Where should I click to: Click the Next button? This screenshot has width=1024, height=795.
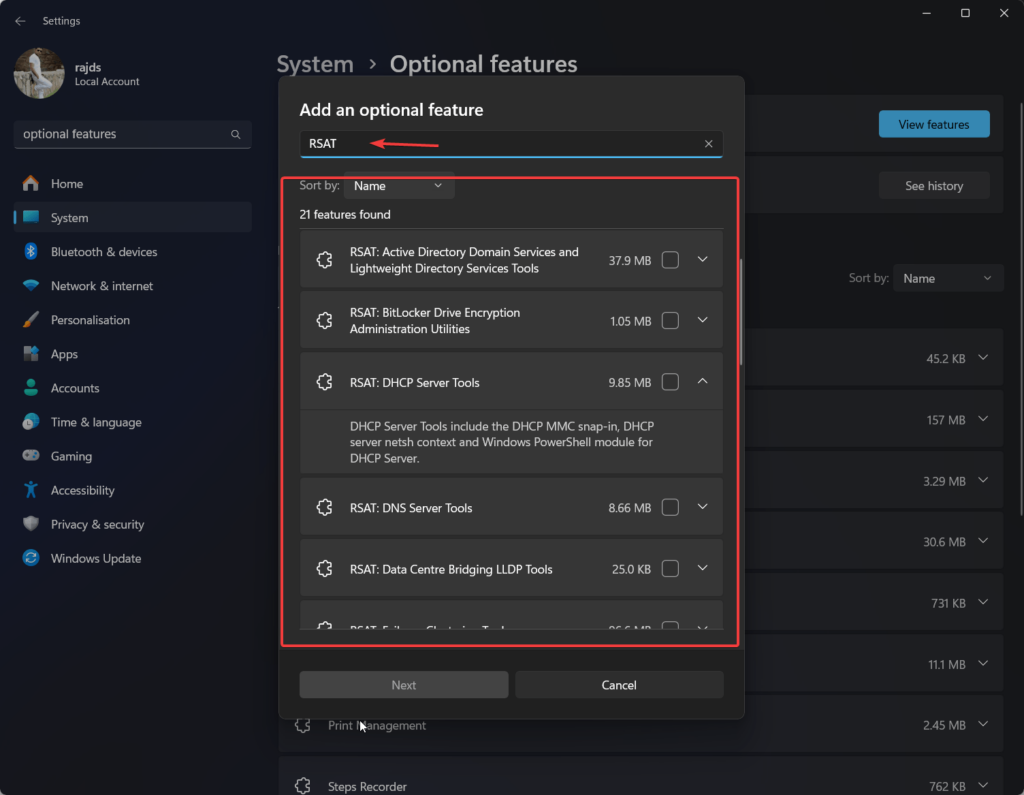(404, 685)
